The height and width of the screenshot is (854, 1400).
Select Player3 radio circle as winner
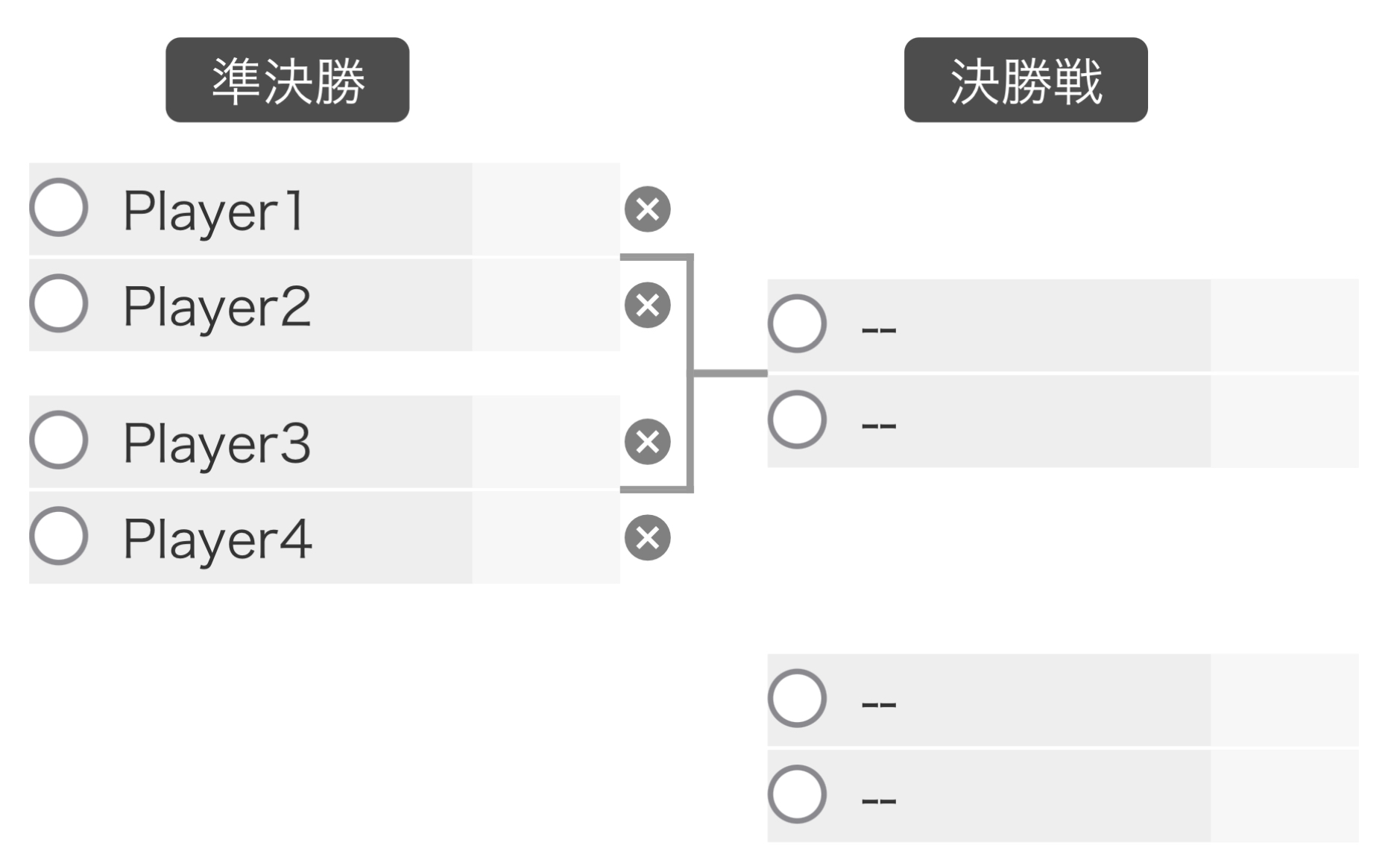click(x=59, y=440)
